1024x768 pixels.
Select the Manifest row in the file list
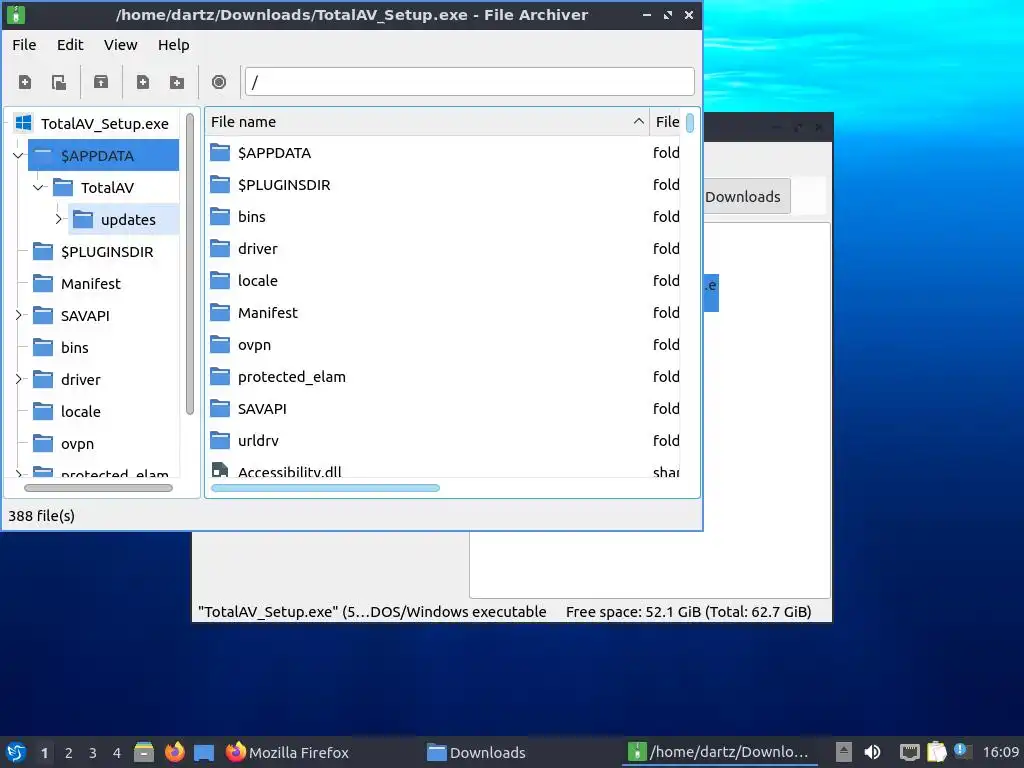443,313
